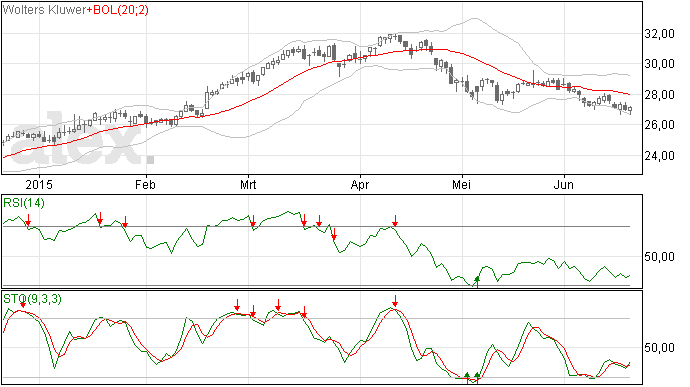Click the RSI(14) indicator label
Image resolution: width=690 pixels, height=387 pixels.
(24, 203)
